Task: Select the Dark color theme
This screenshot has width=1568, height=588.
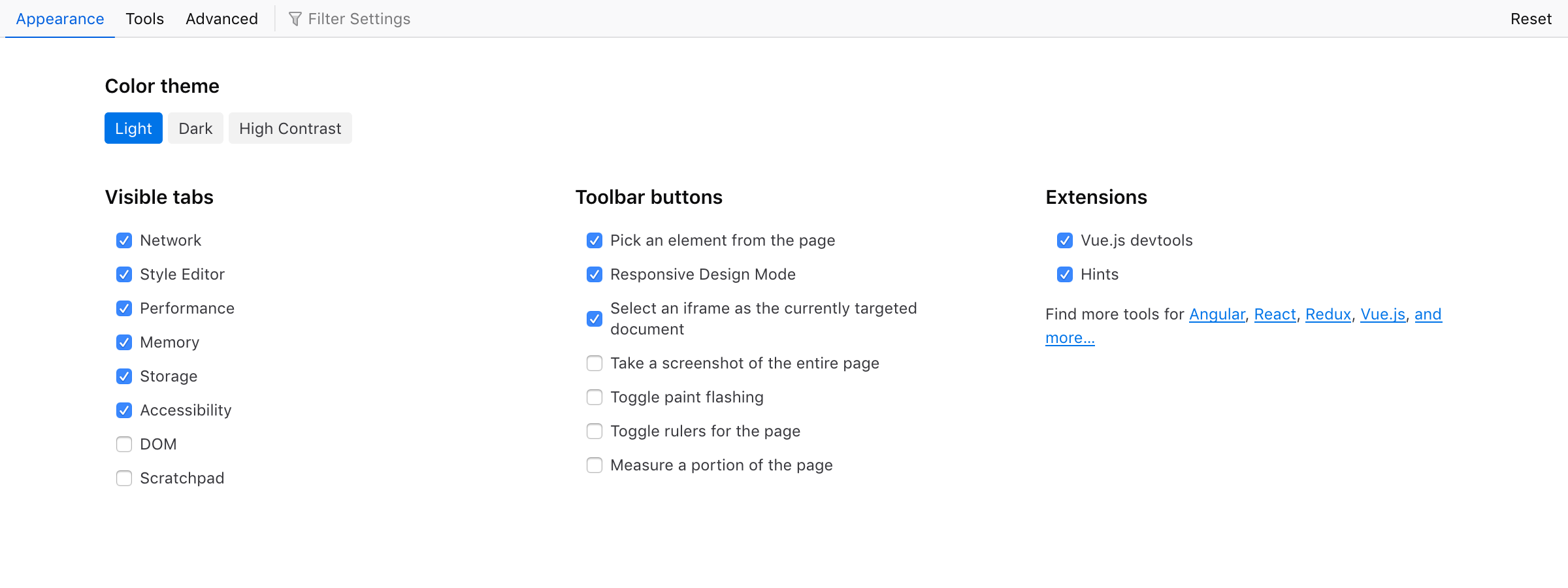Action: 195,128
